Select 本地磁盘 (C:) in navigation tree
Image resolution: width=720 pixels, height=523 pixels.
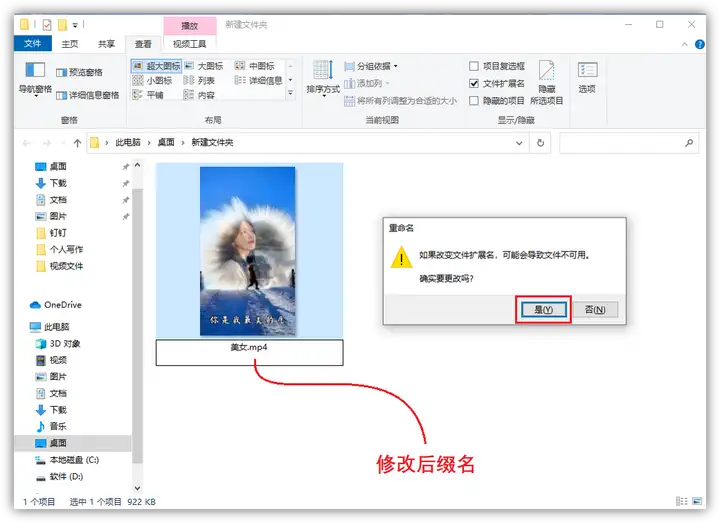[x=74, y=459]
